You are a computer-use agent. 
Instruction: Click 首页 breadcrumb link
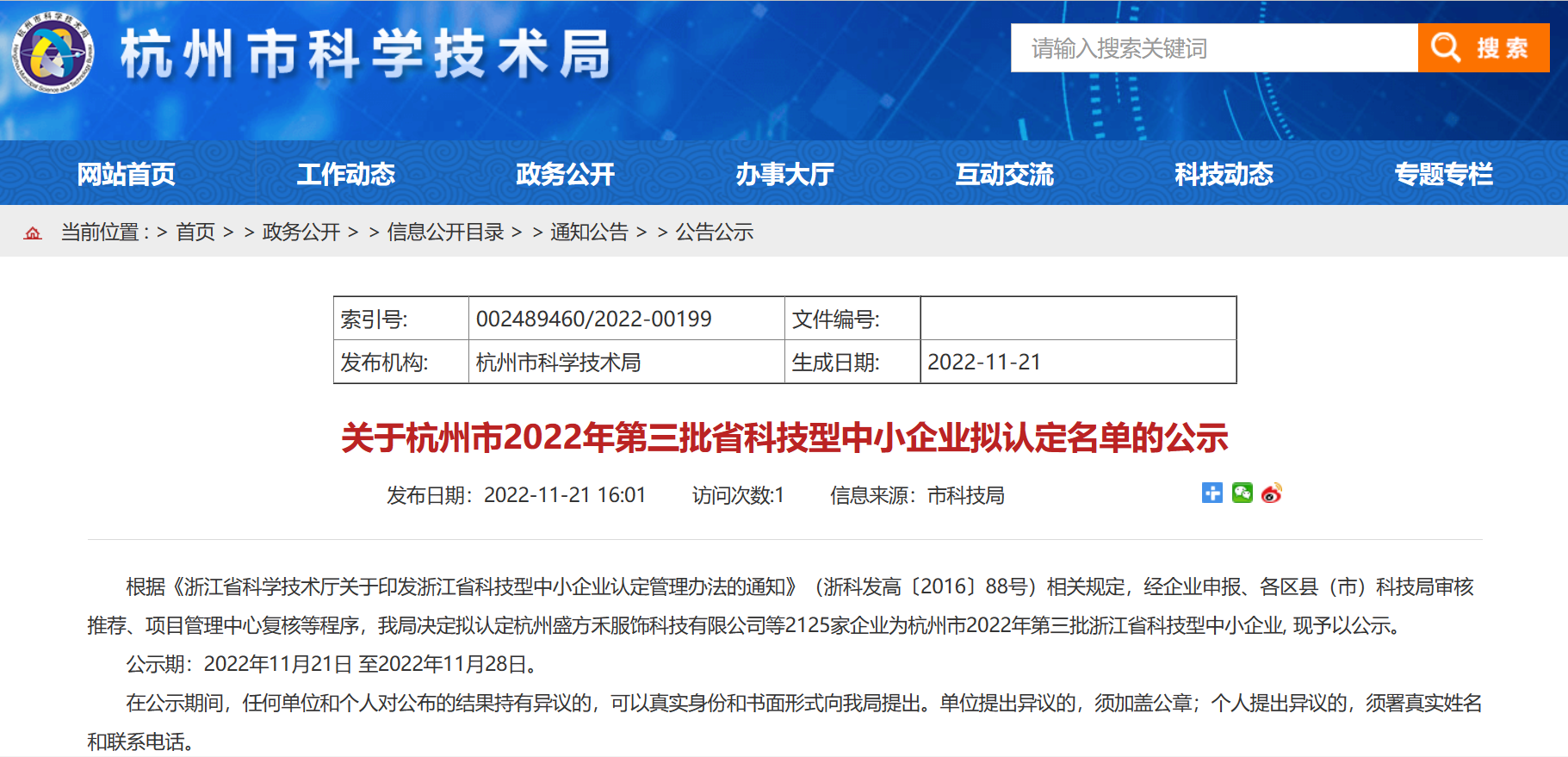(x=195, y=233)
